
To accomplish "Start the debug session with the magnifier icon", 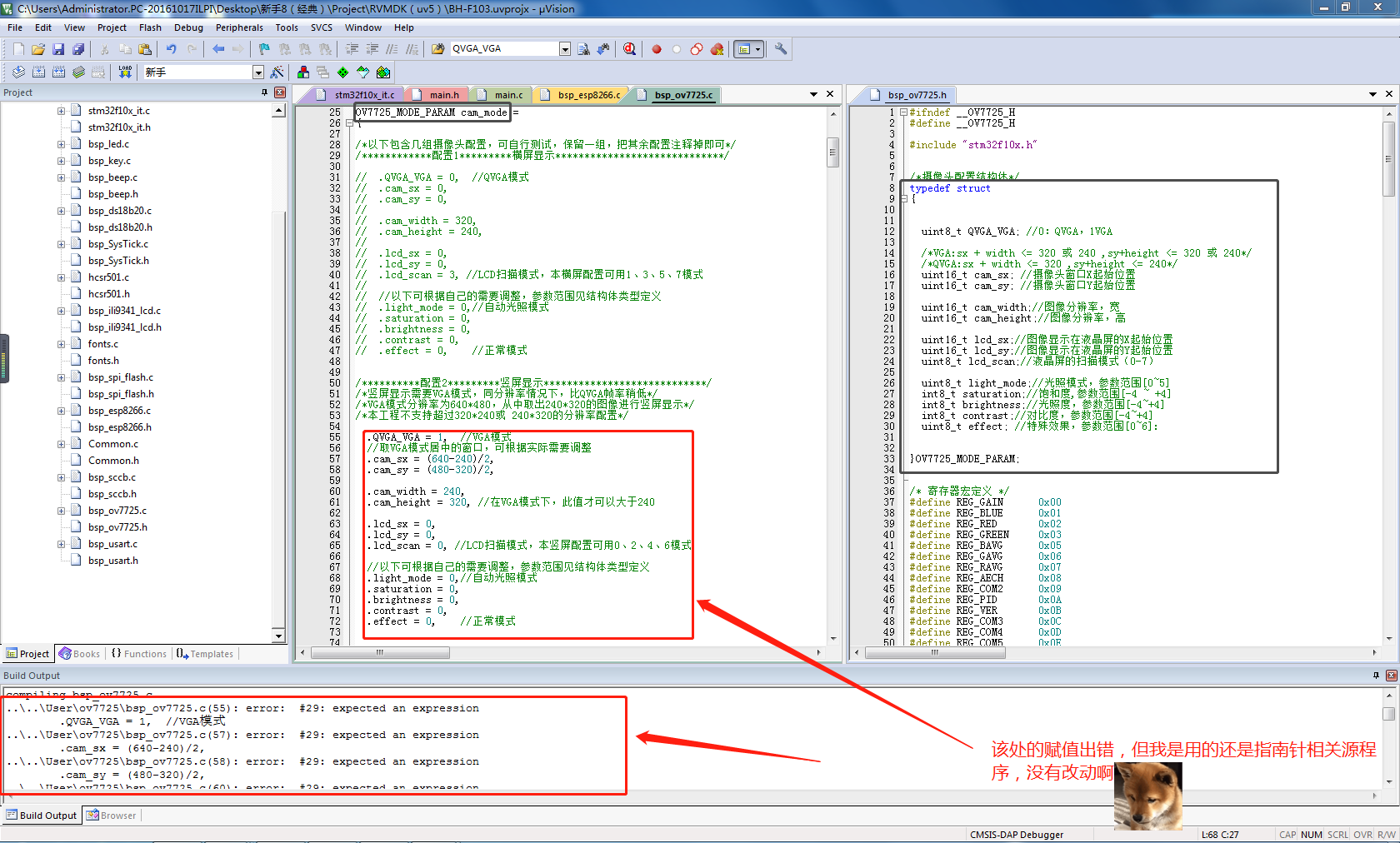I will click(x=629, y=49).
